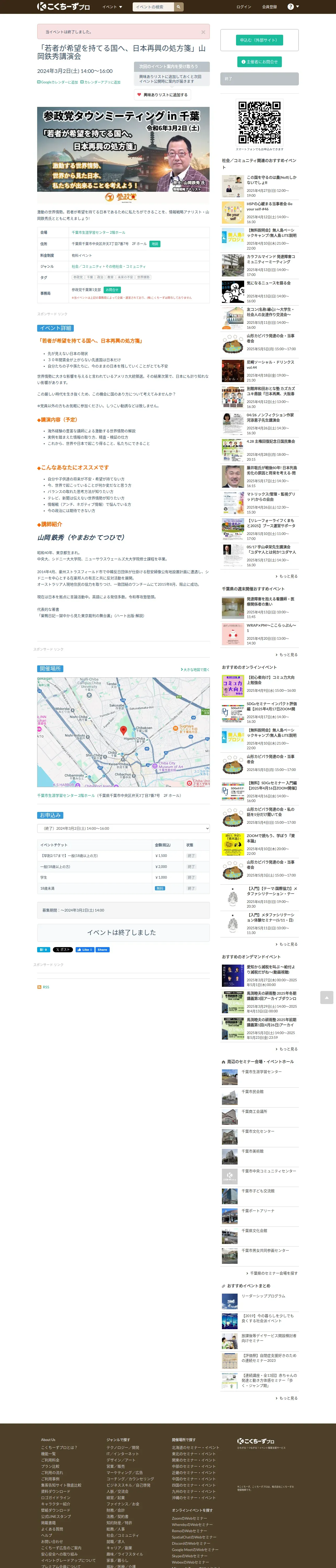
Task: Click the scroll-to-top arrow button
Action: coord(327,997)
